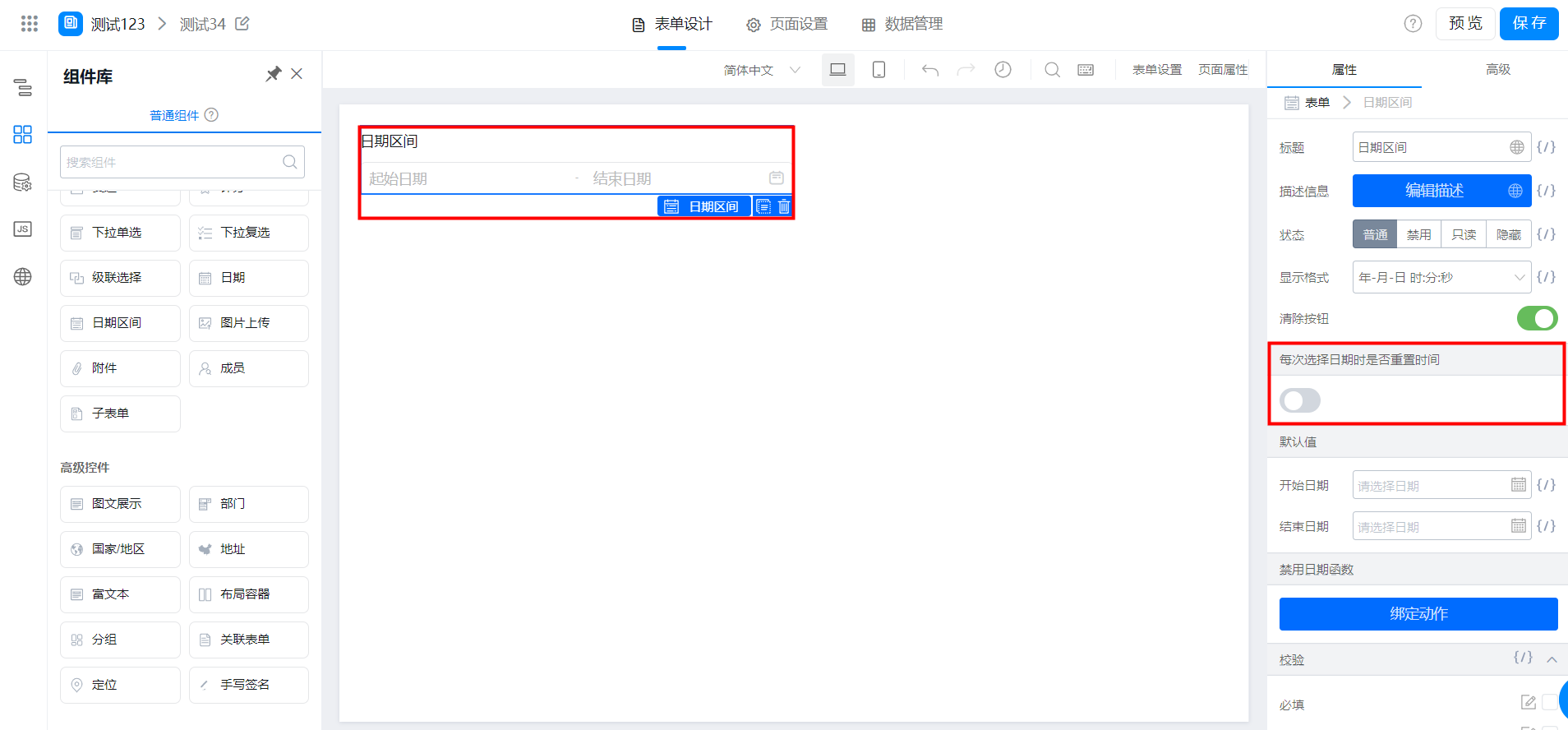Viewport: 1568px width, 730px height.
Task: Open the display format dropdown
Action: 1441,278
